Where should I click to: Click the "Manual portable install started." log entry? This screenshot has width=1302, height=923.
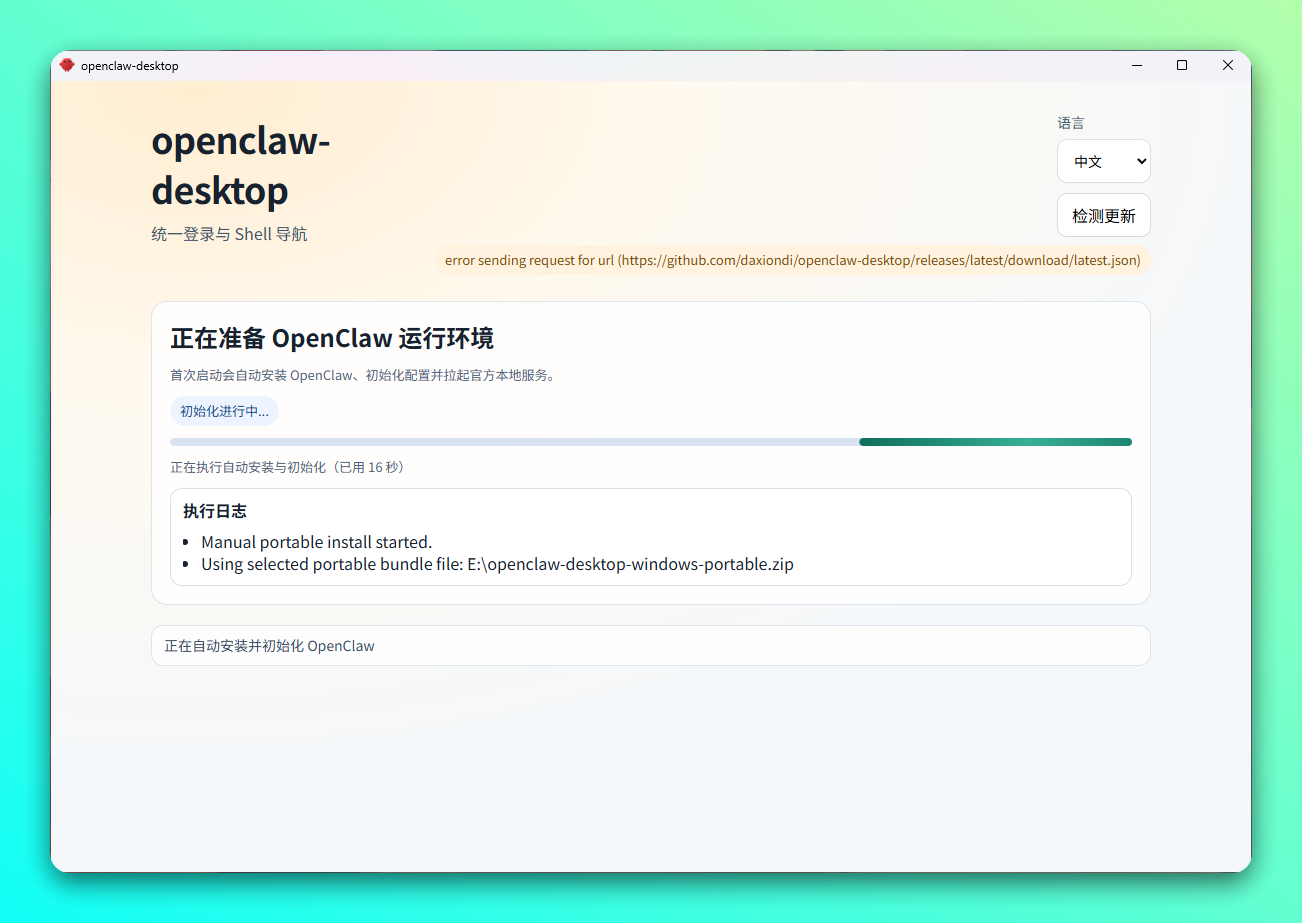click(x=316, y=542)
